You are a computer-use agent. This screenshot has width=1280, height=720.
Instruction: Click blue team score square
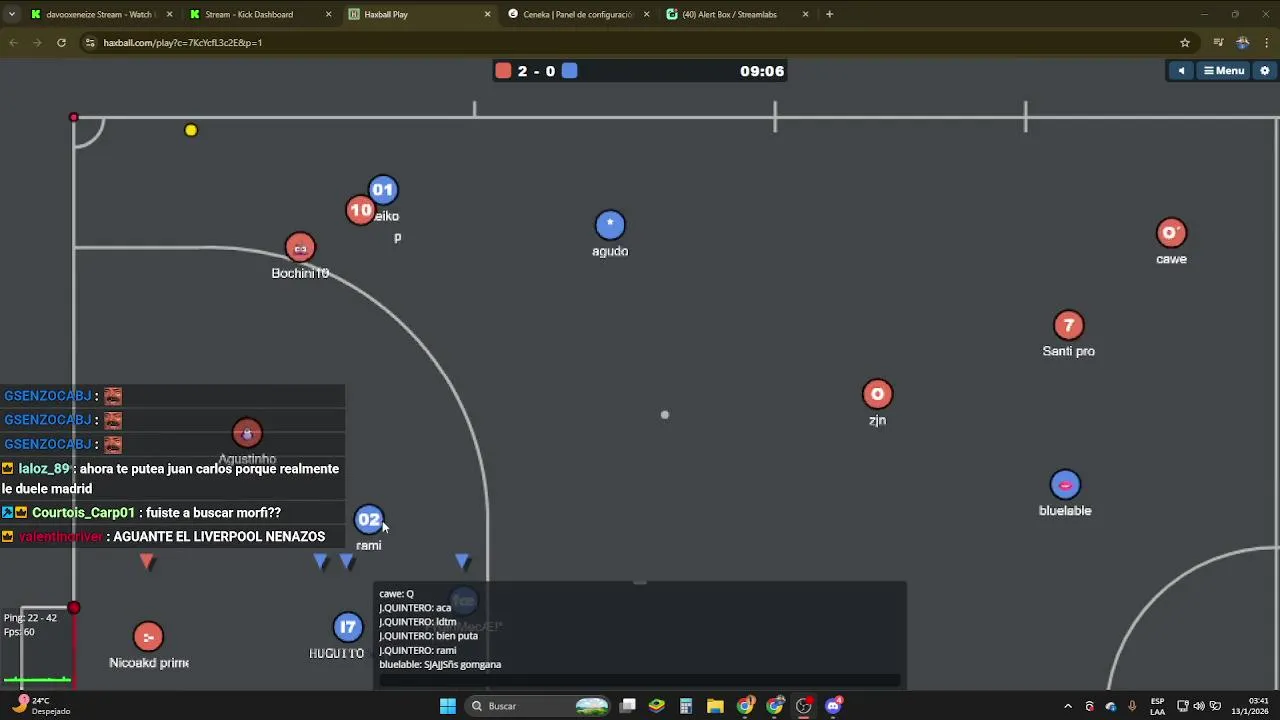pyautogui.click(x=569, y=71)
